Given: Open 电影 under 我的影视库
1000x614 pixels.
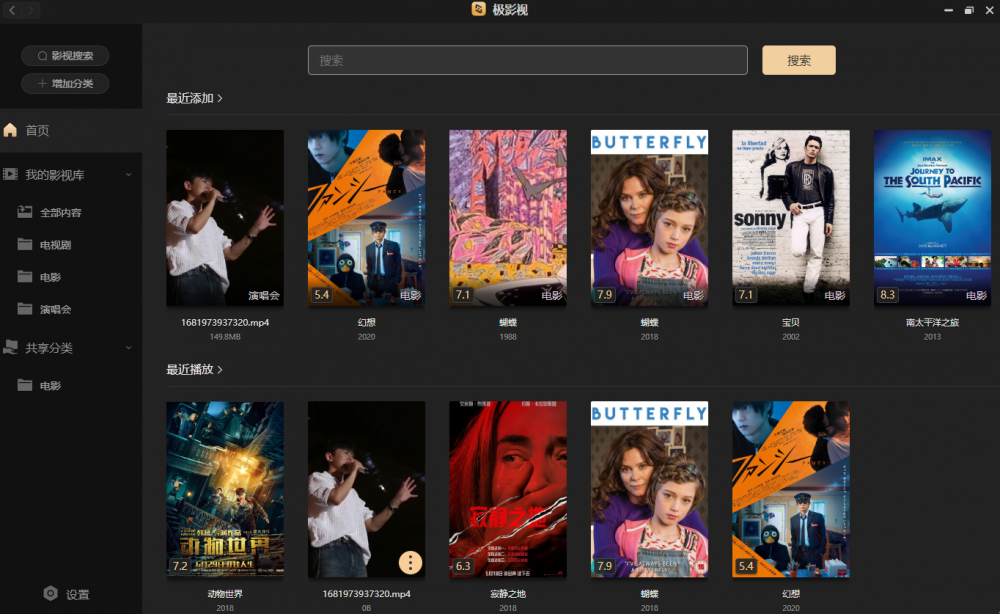Looking at the screenshot, I should pyautogui.click(x=50, y=277).
